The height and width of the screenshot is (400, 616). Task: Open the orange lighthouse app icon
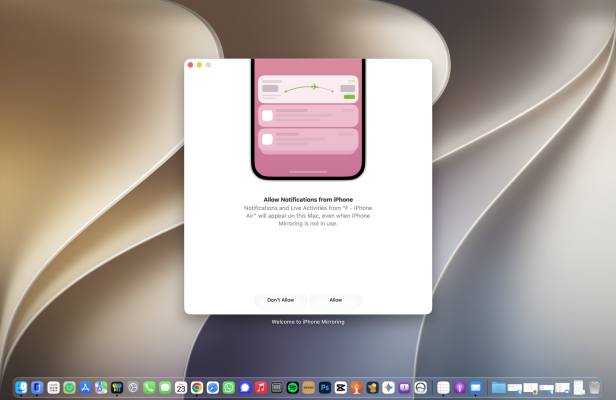coord(357,388)
